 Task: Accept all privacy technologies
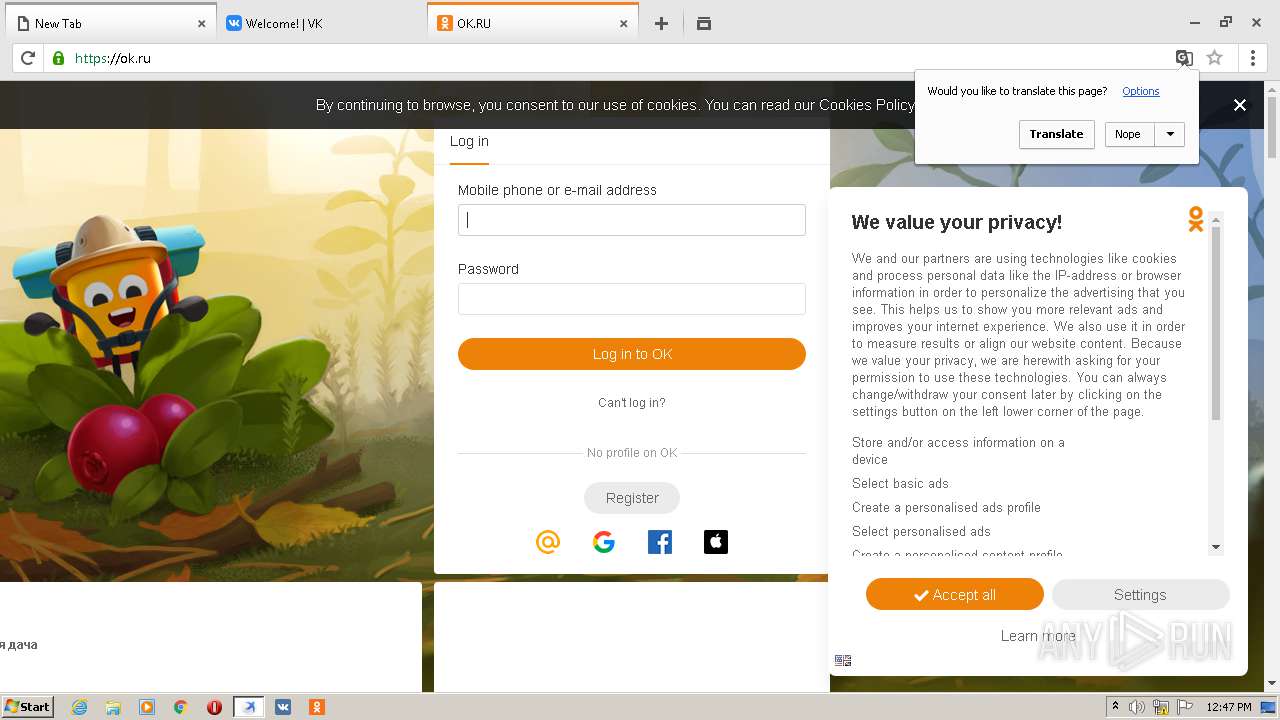click(x=955, y=595)
